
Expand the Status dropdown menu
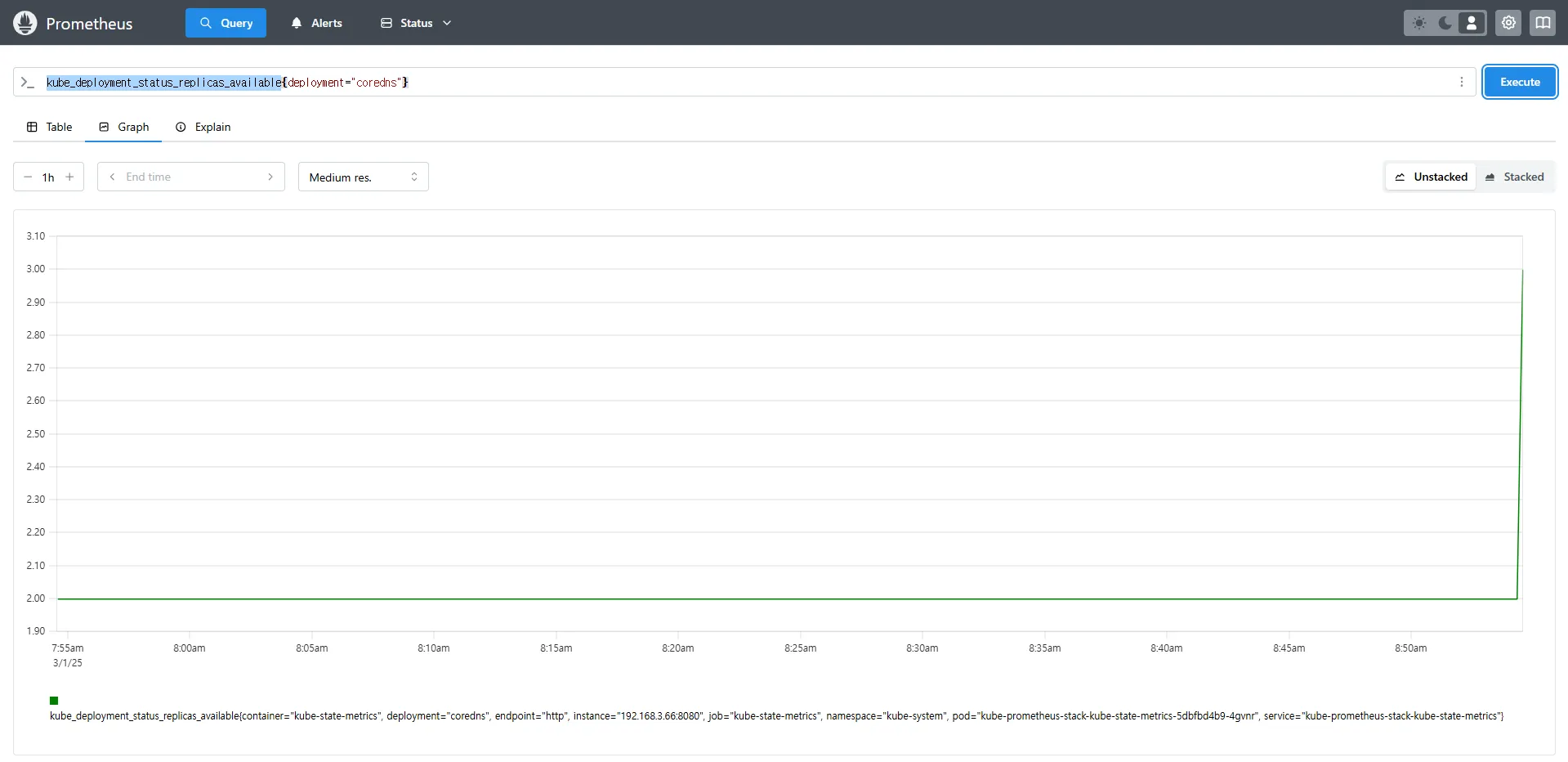416,23
